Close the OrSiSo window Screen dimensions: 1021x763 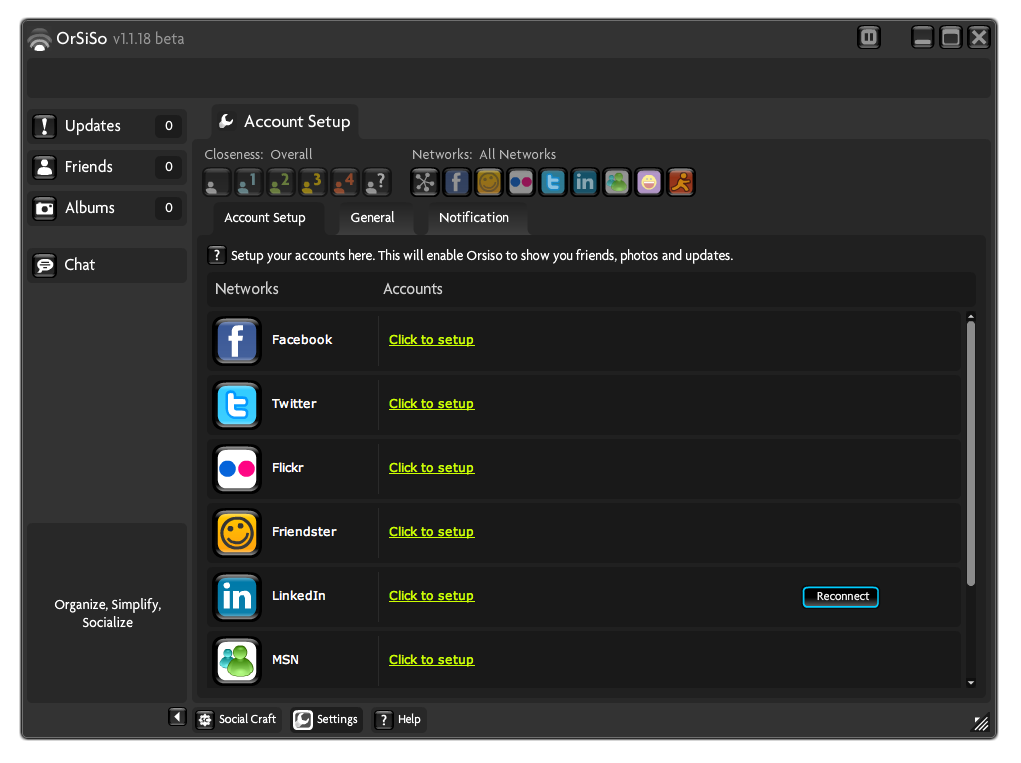979,37
